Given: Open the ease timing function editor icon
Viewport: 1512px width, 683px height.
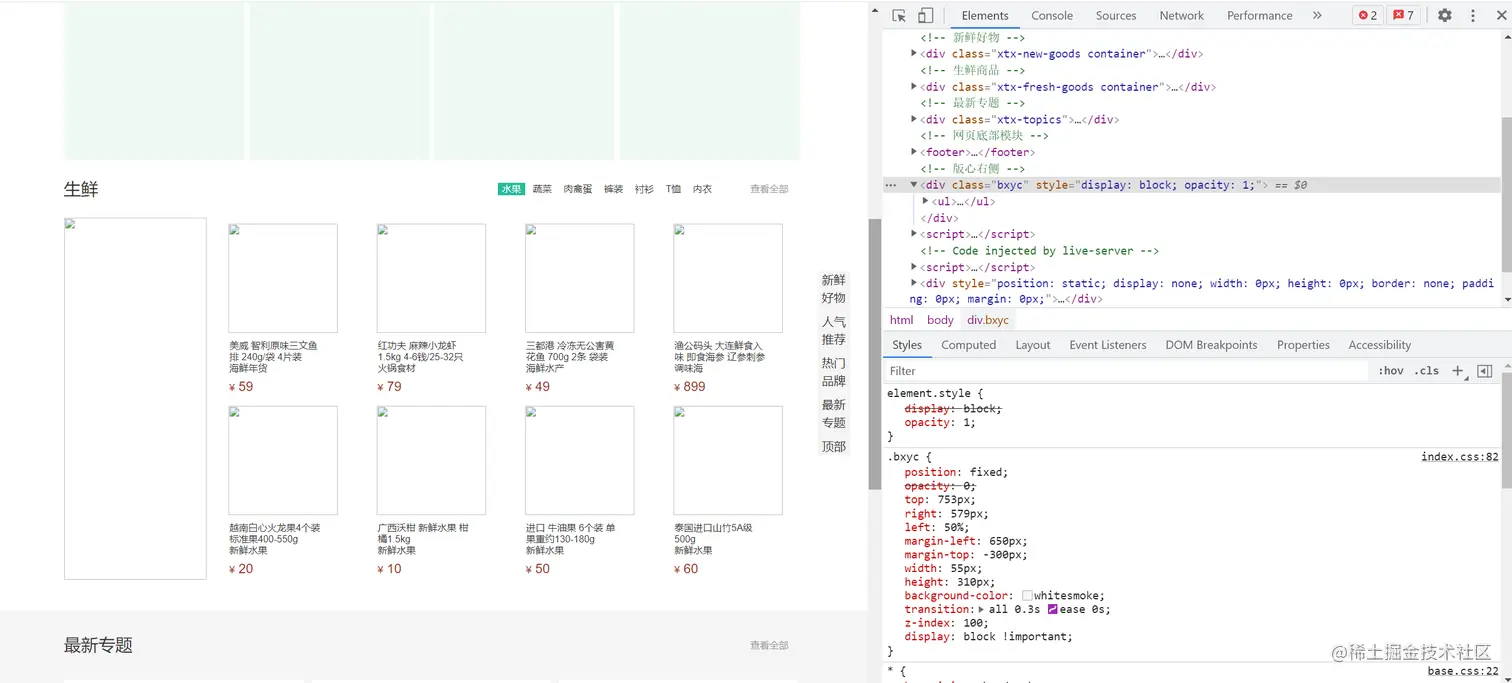Looking at the screenshot, I should [x=1052, y=609].
